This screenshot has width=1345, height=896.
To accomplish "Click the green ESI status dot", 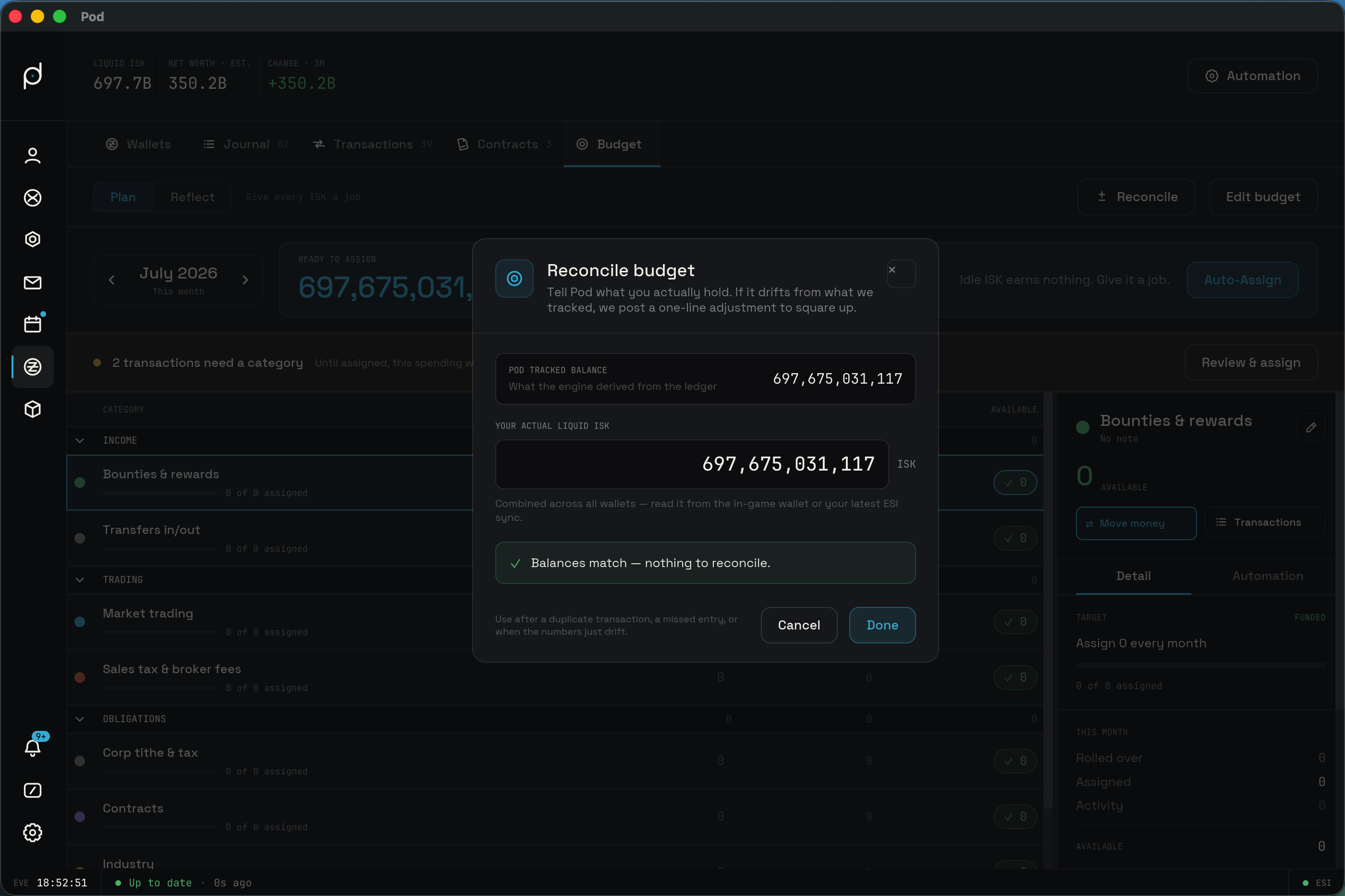I will tap(1305, 883).
